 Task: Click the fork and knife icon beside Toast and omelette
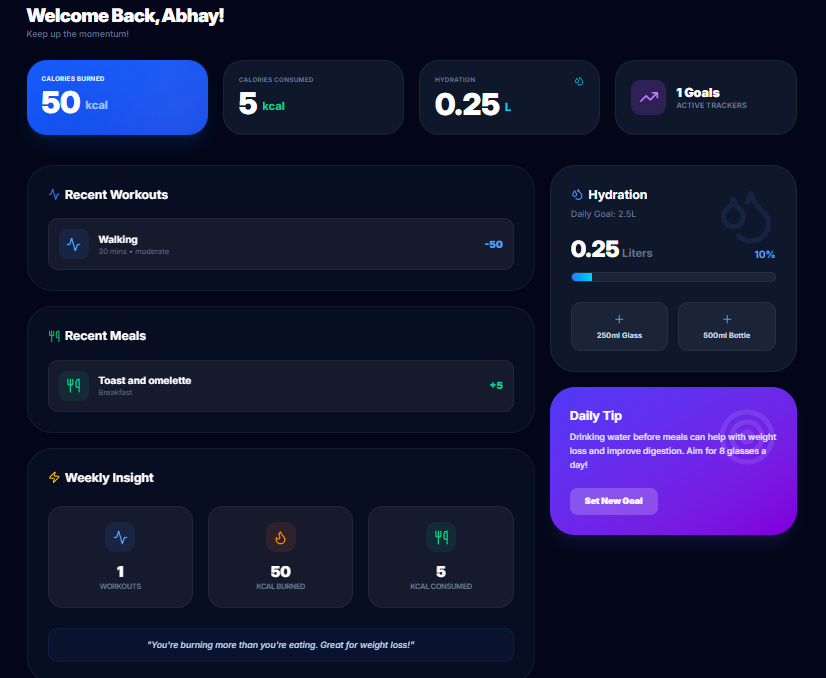point(74,385)
